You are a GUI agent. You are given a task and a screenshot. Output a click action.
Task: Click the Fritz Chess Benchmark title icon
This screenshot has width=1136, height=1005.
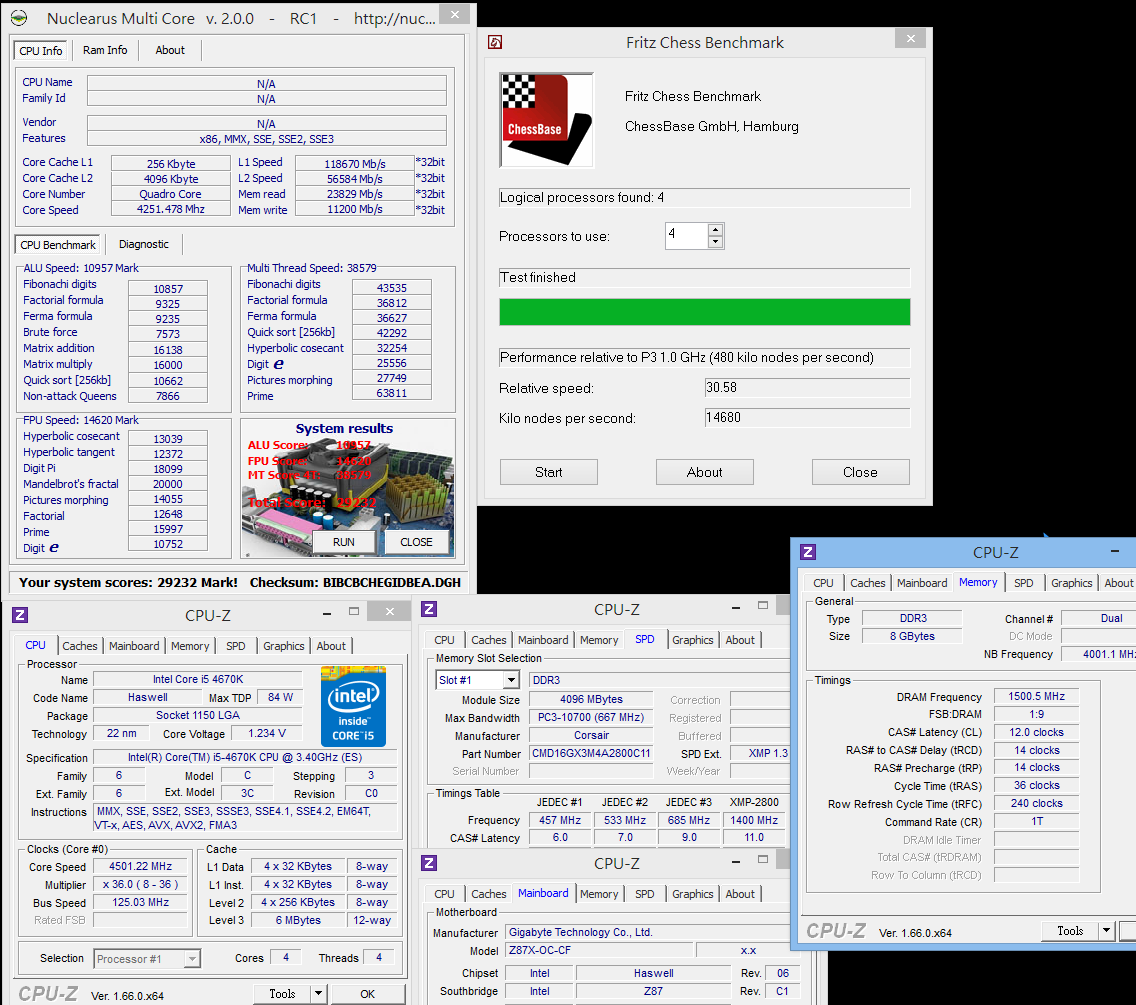[495, 43]
